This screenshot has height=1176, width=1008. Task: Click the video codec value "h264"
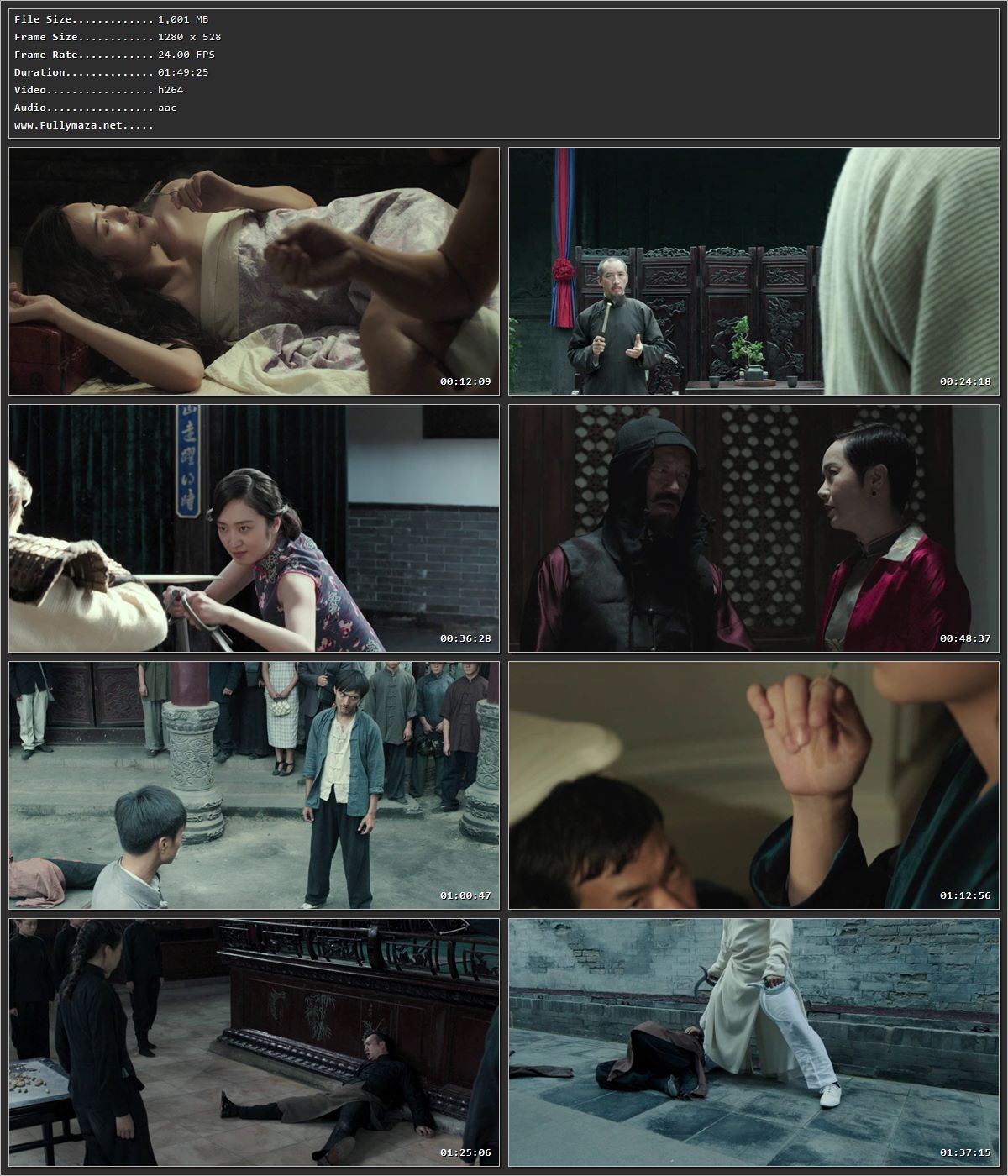click(x=171, y=90)
